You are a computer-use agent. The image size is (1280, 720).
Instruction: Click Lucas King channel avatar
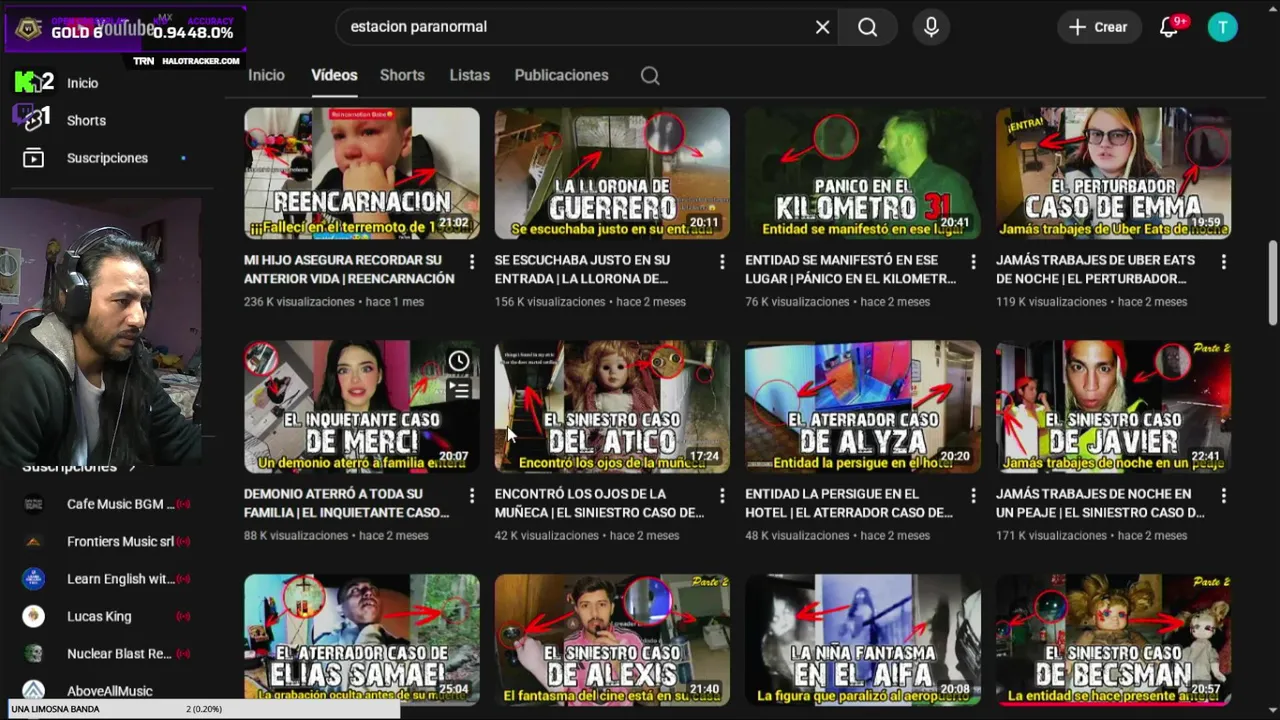pyautogui.click(x=34, y=616)
